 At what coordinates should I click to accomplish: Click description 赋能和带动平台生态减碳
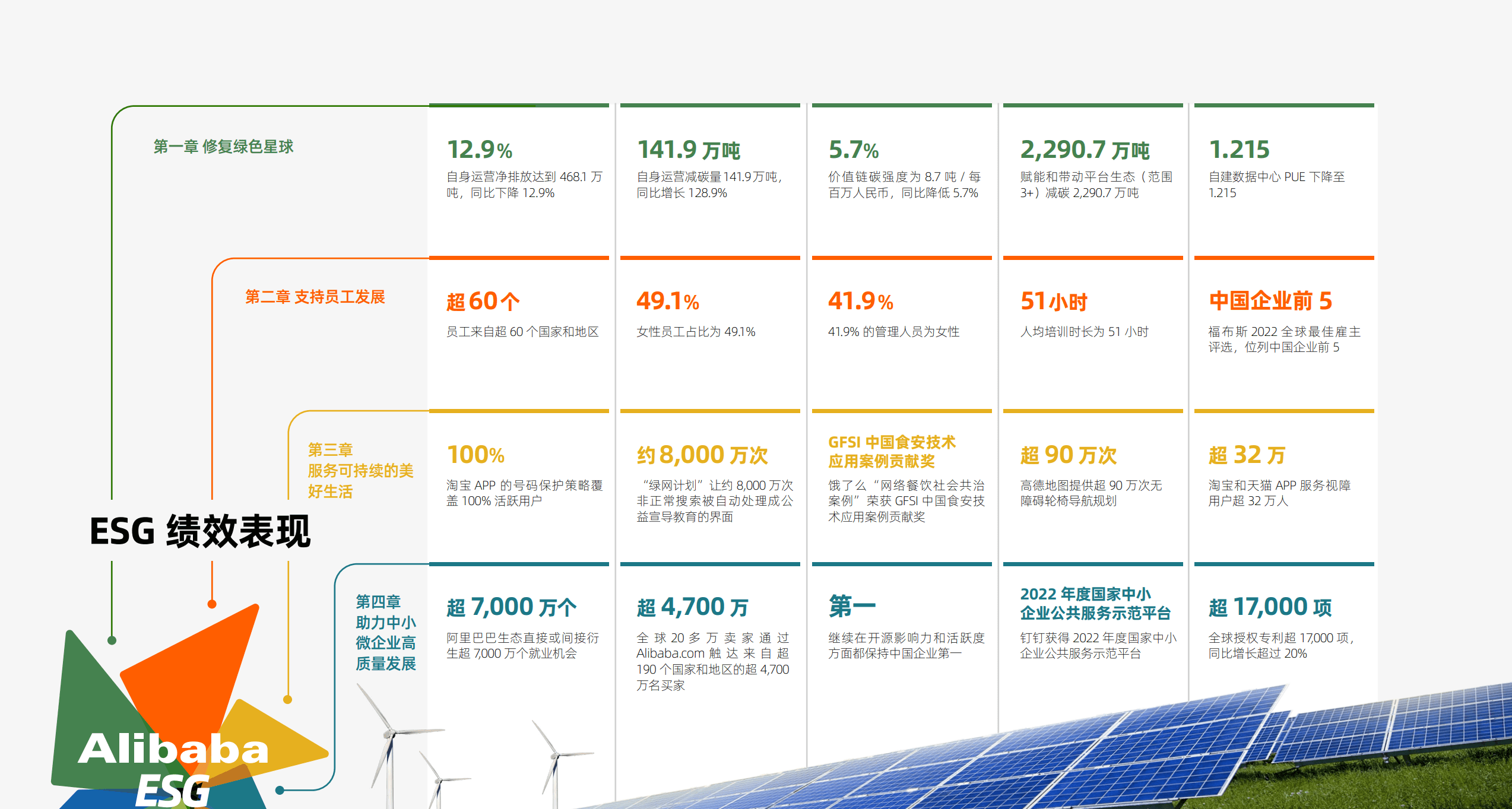tap(1096, 185)
